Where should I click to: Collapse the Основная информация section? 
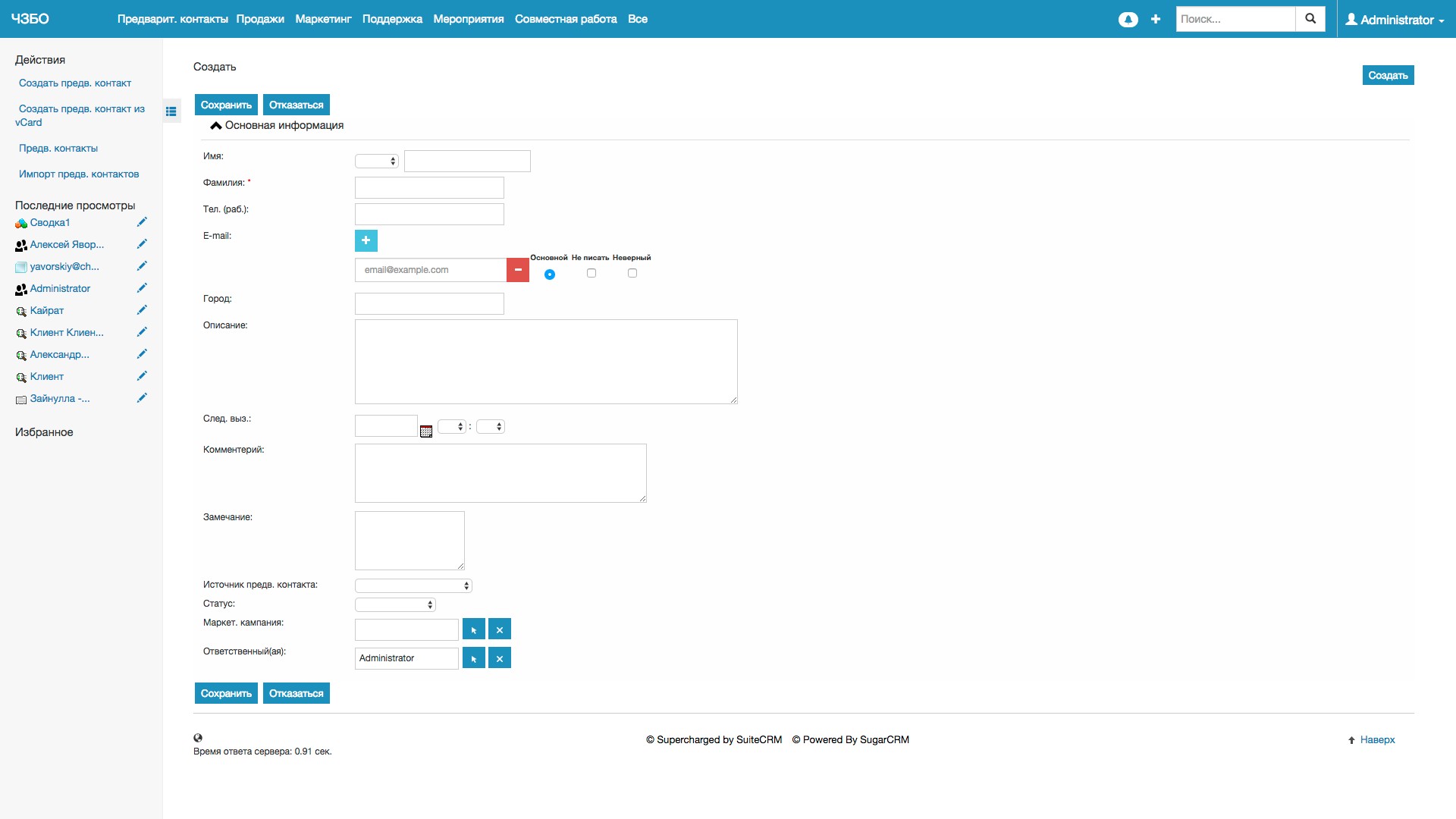[216, 126]
